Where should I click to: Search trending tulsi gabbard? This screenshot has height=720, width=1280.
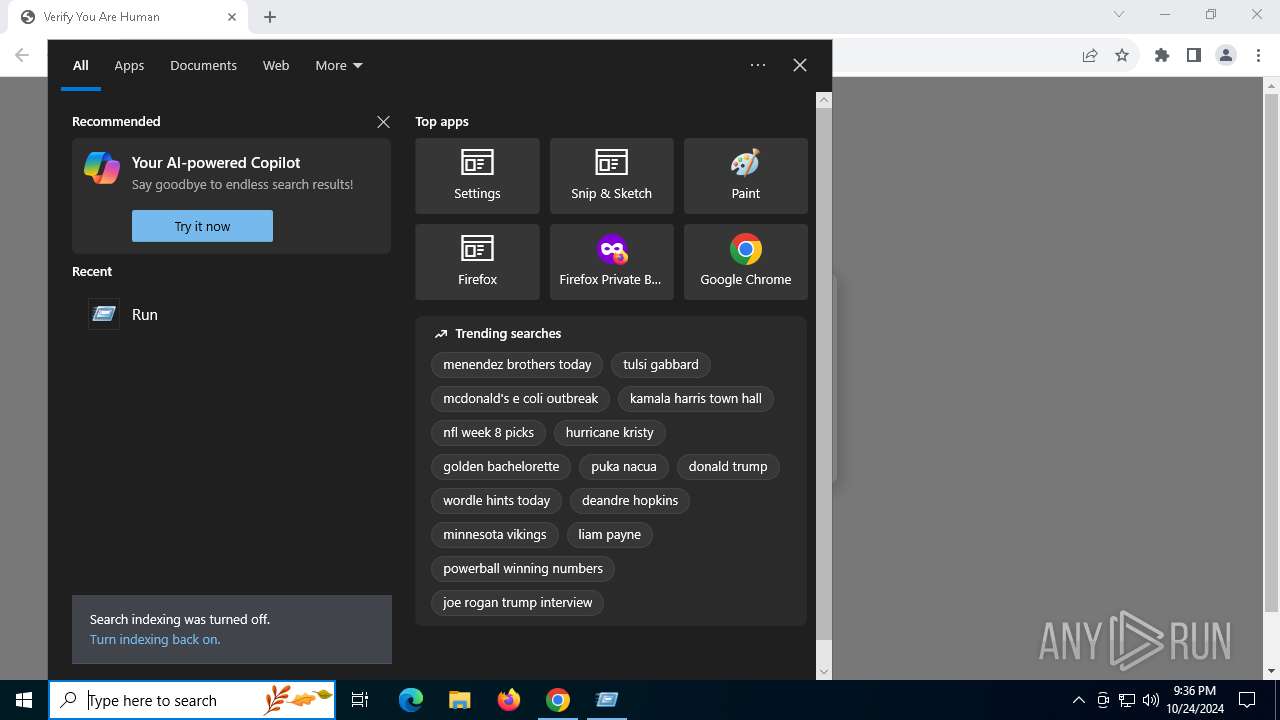point(661,365)
